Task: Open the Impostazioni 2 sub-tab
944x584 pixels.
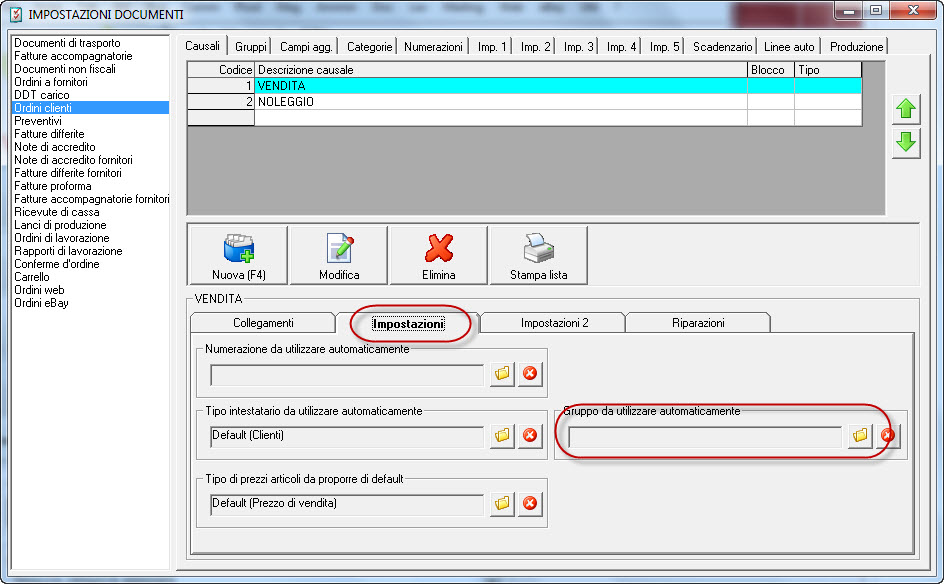Action: [554, 323]
